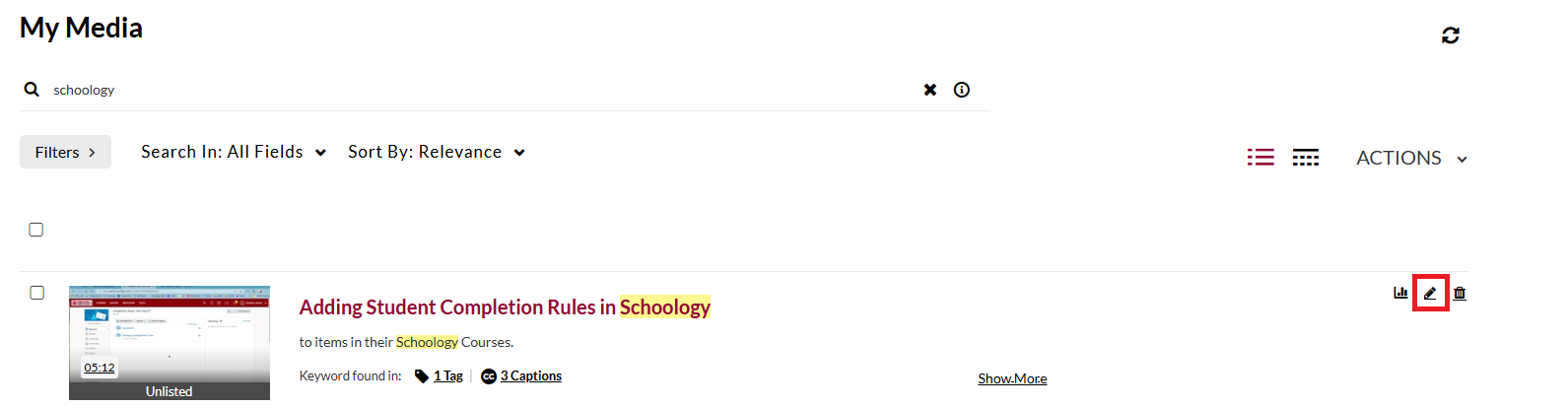The image size is (1568, 408).
Task: Switch to detailed list view
Action: (1261, 158)
